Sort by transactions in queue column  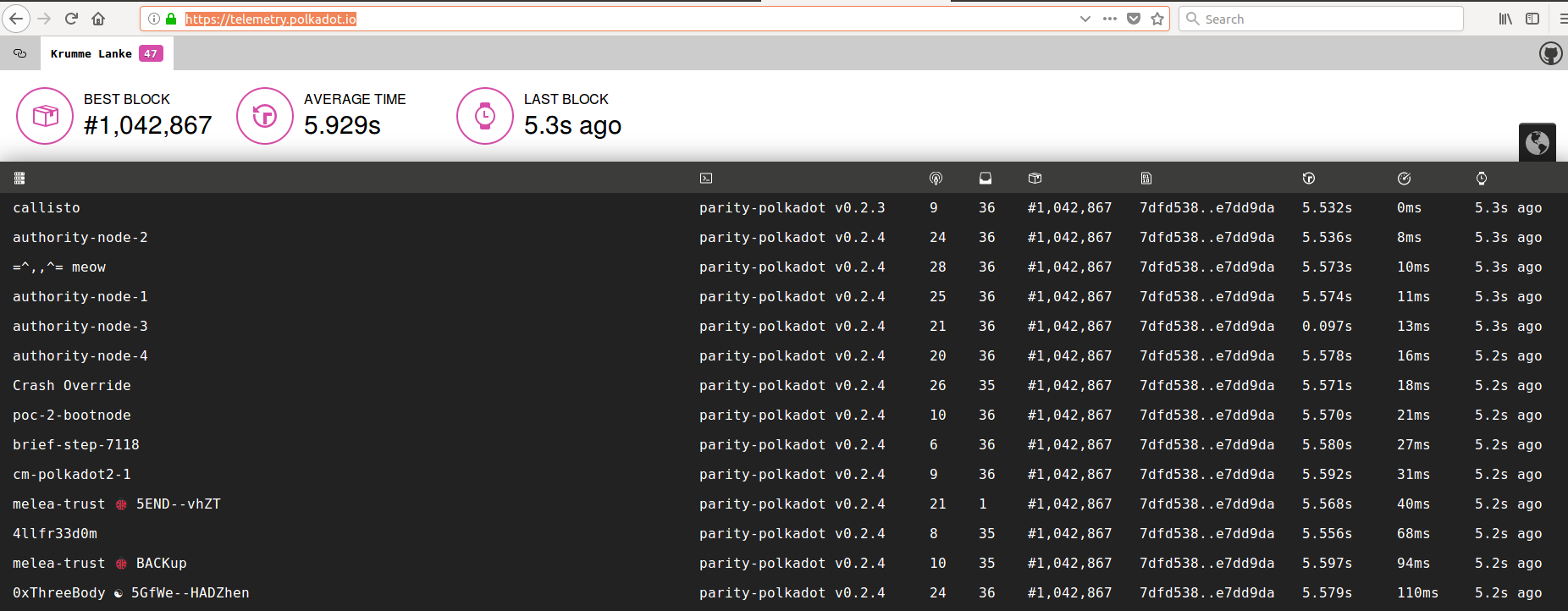(986, 178)
